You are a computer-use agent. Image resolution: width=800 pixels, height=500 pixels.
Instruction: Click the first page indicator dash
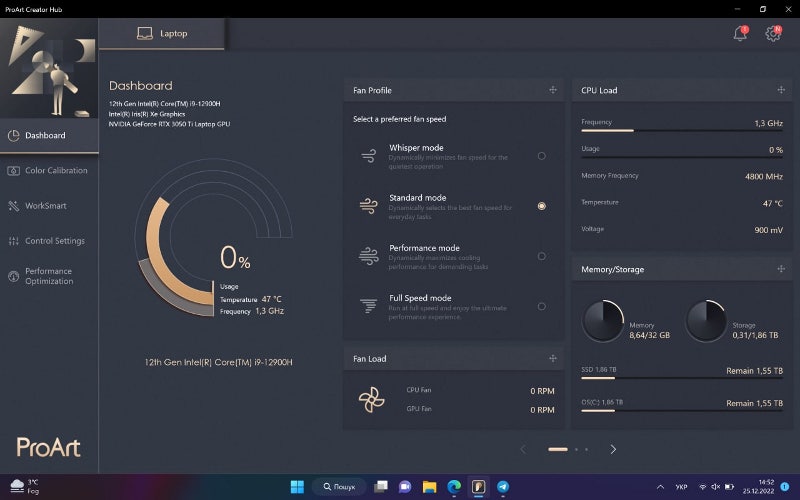click(x=558, y=449)
